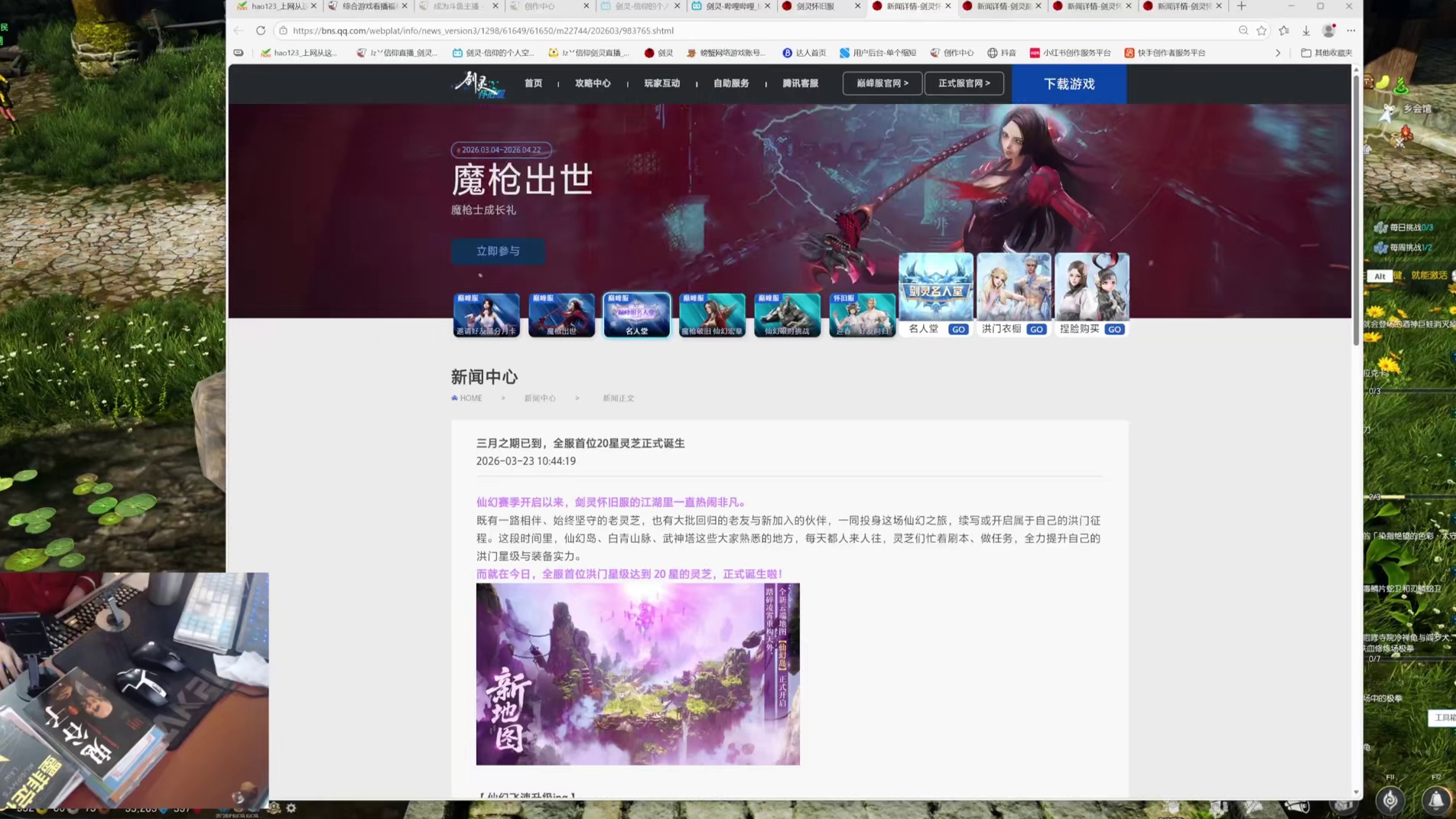Open the 剑灵 bookmark with red icon

(659, 53)
